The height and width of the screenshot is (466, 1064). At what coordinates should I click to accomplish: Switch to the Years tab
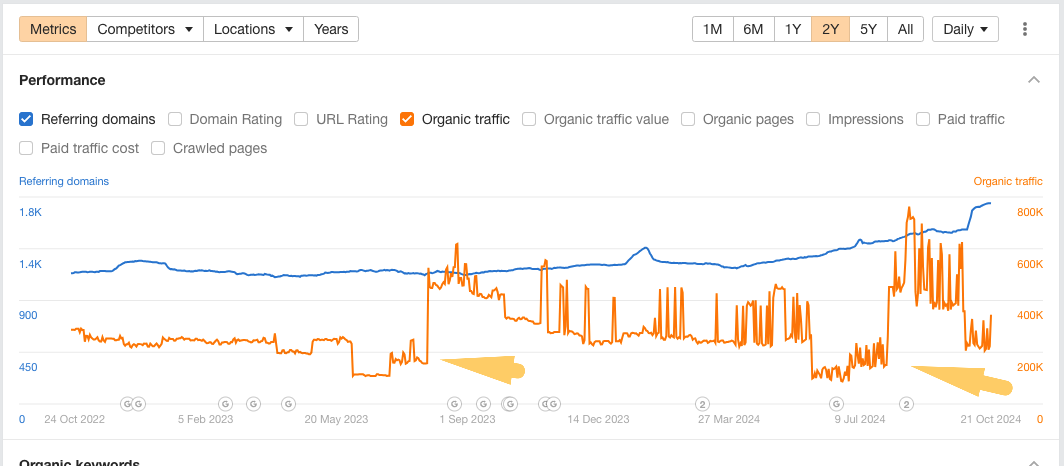[331, 29]
